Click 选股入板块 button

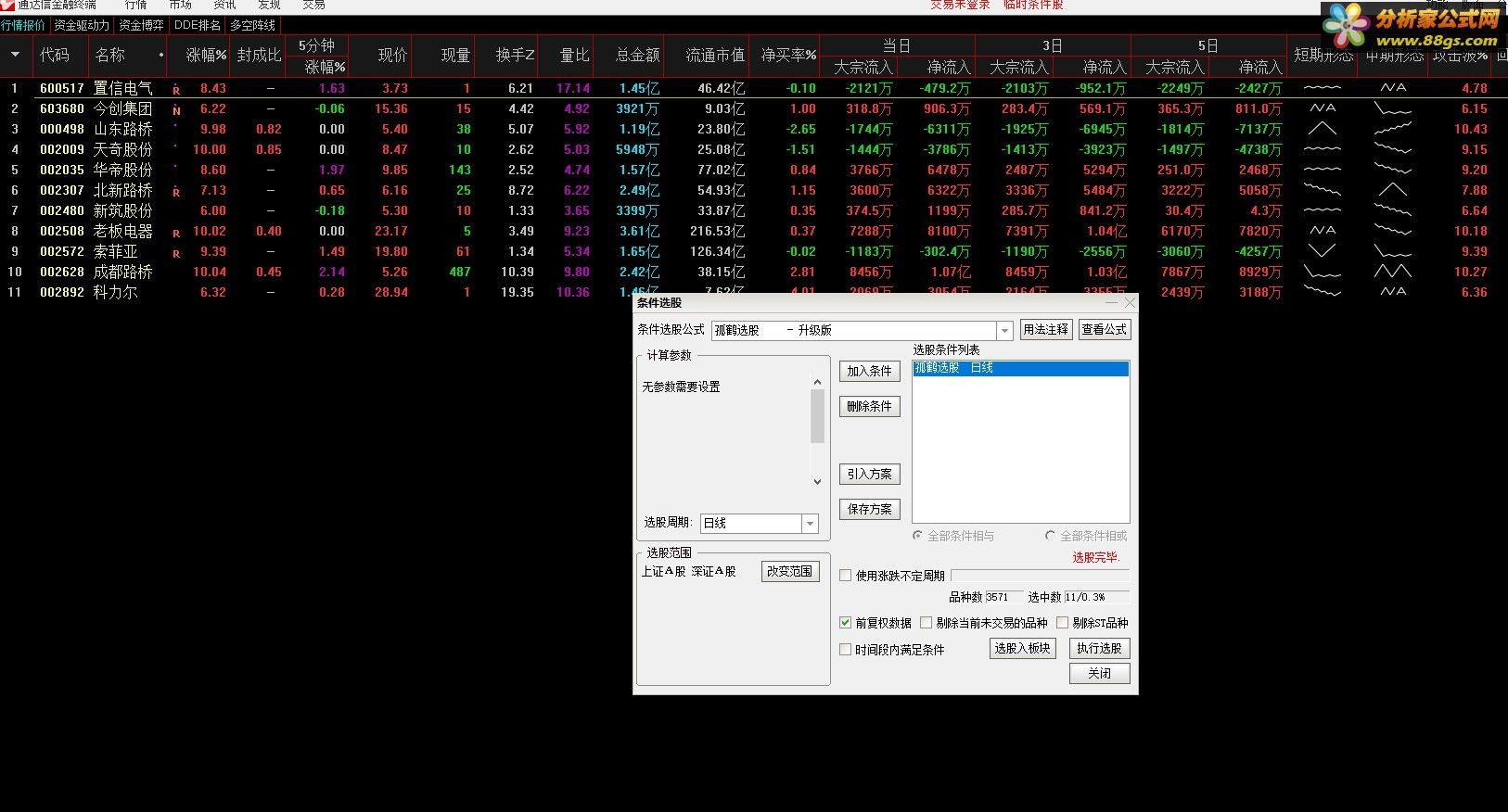(x=1023, y=648)
